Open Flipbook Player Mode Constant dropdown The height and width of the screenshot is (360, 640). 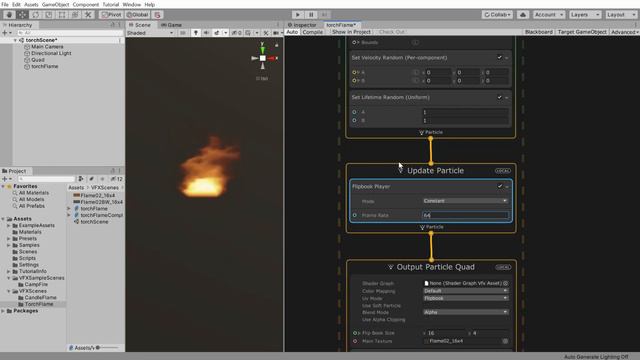(465, 201)
